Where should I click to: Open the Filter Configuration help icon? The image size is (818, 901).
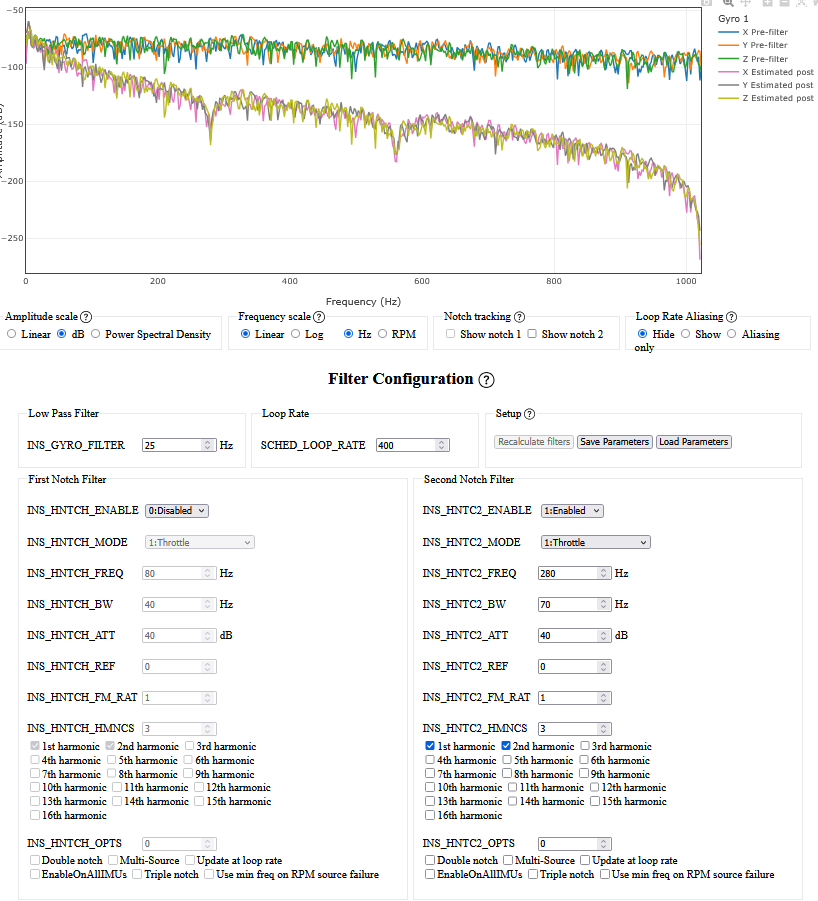(486, 380)
